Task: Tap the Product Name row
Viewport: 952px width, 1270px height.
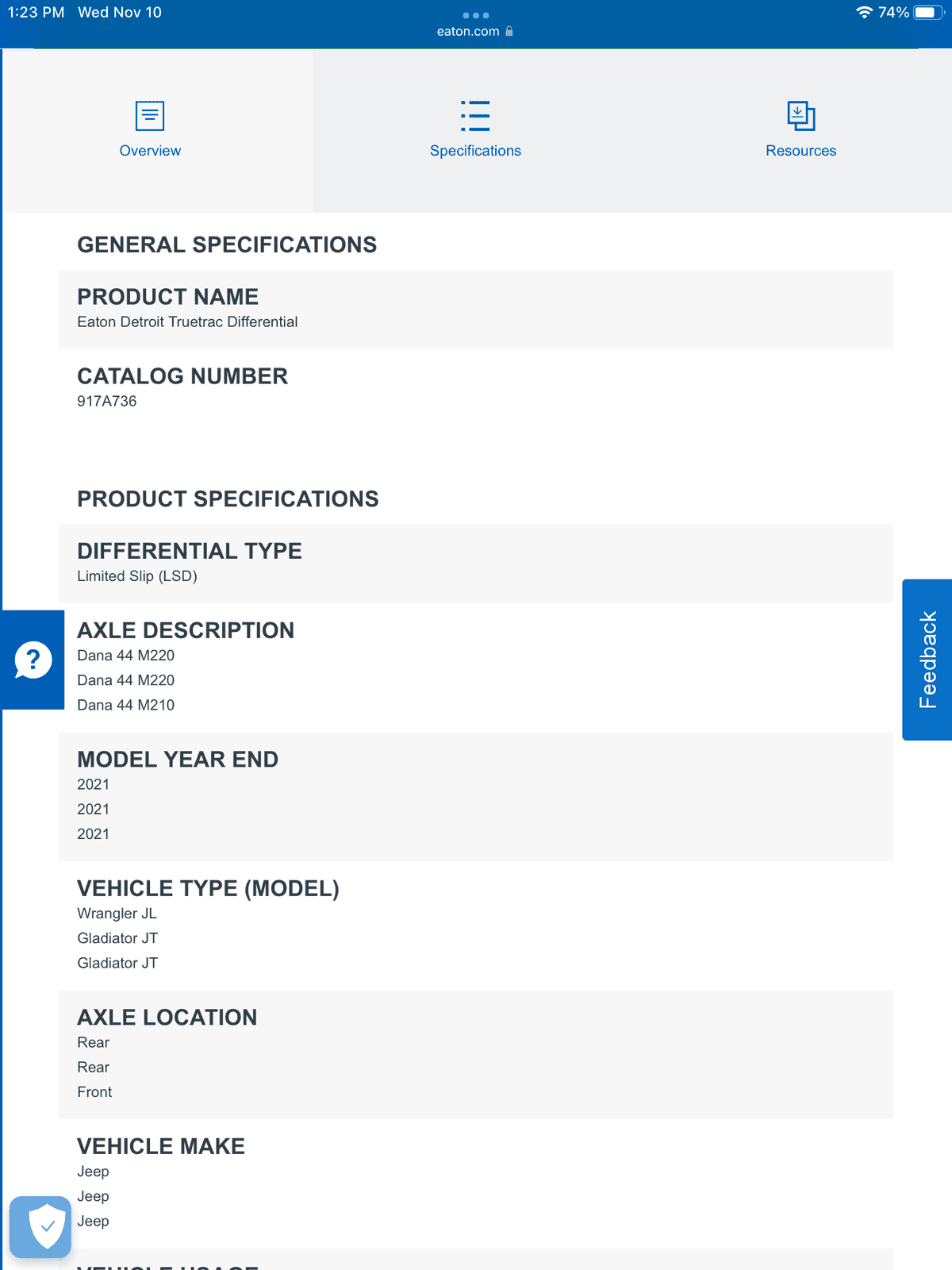Action: coord(476,310)
